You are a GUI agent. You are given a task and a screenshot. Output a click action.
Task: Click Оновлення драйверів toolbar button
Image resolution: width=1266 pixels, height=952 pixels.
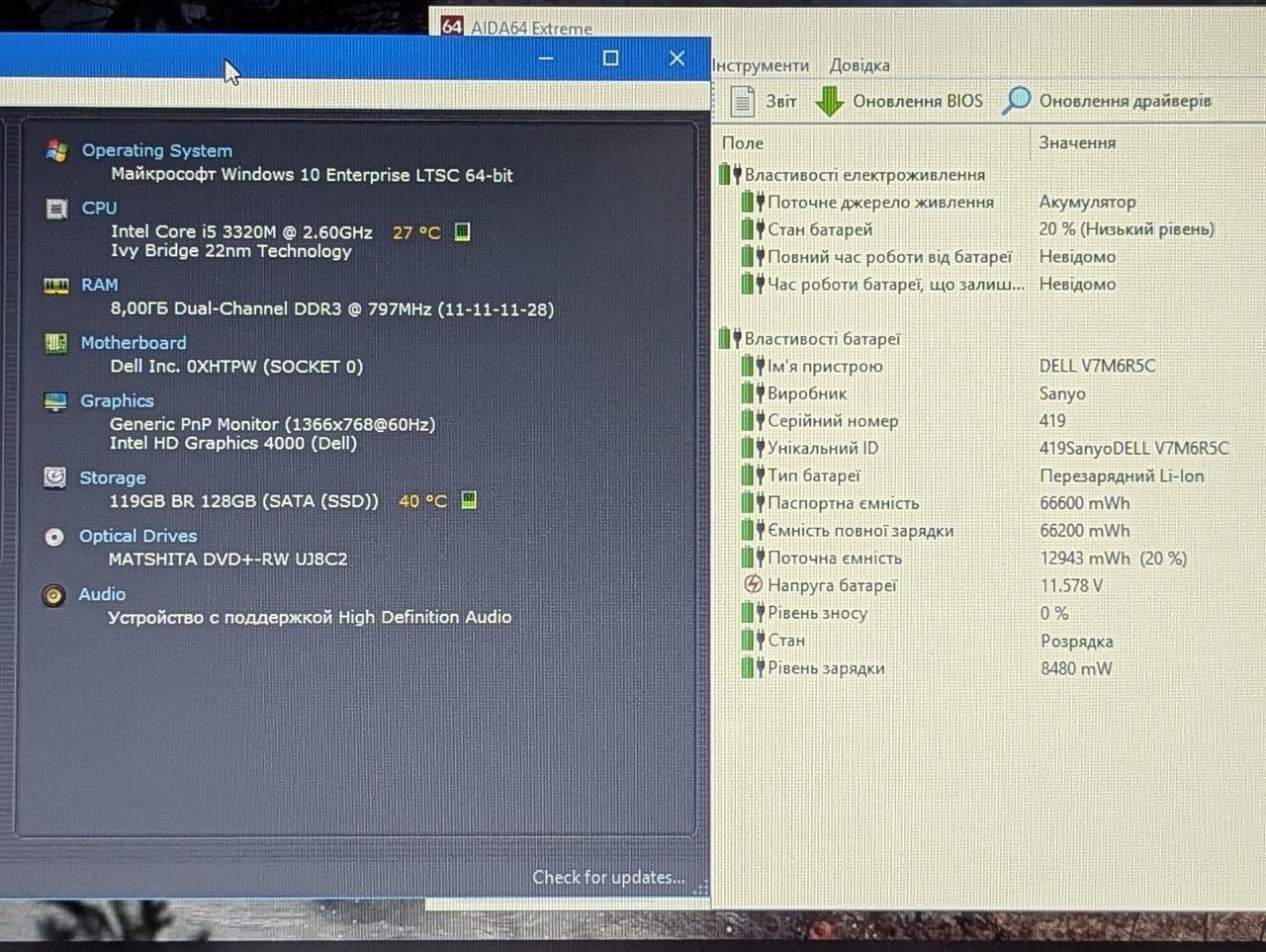coord(1107,101)
